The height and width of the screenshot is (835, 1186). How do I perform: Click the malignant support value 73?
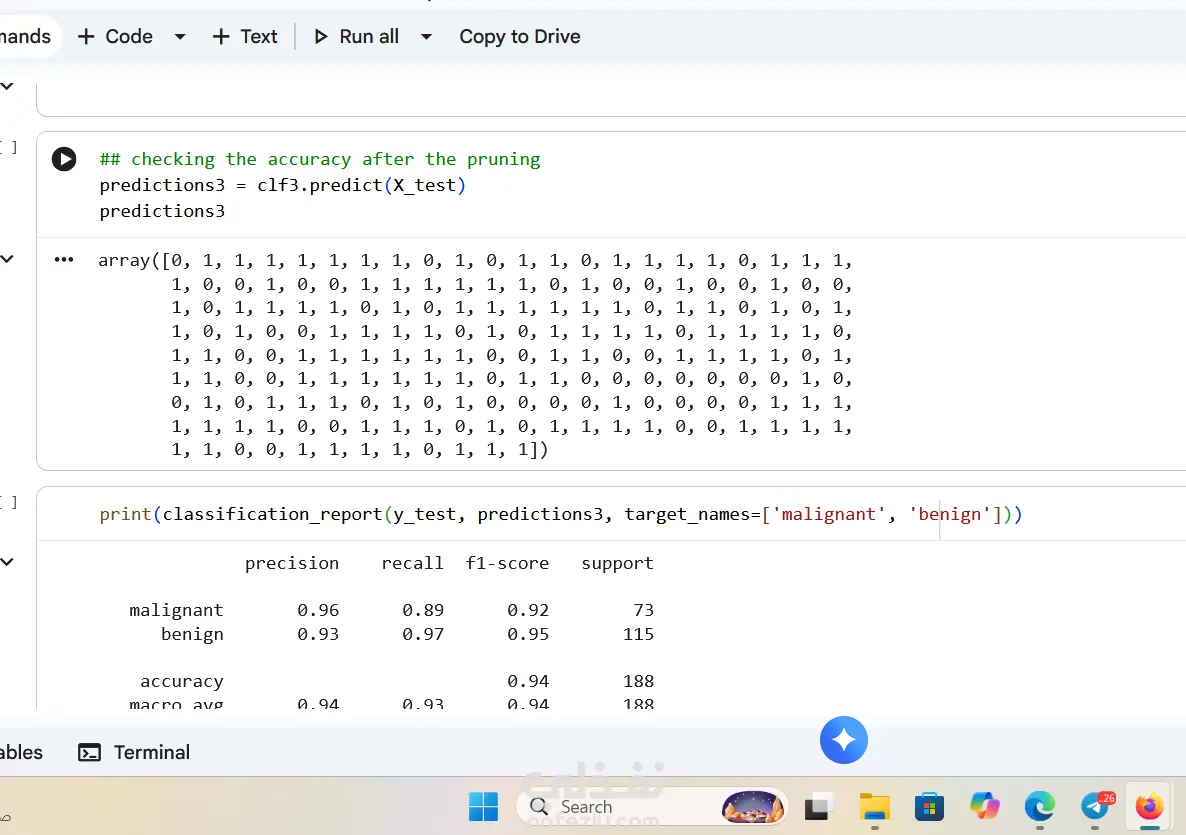[644, 610]
